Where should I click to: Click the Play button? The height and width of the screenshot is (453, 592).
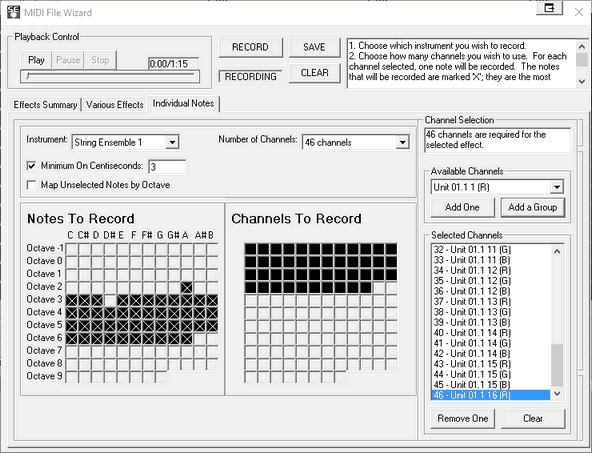[x=36, y=60]
